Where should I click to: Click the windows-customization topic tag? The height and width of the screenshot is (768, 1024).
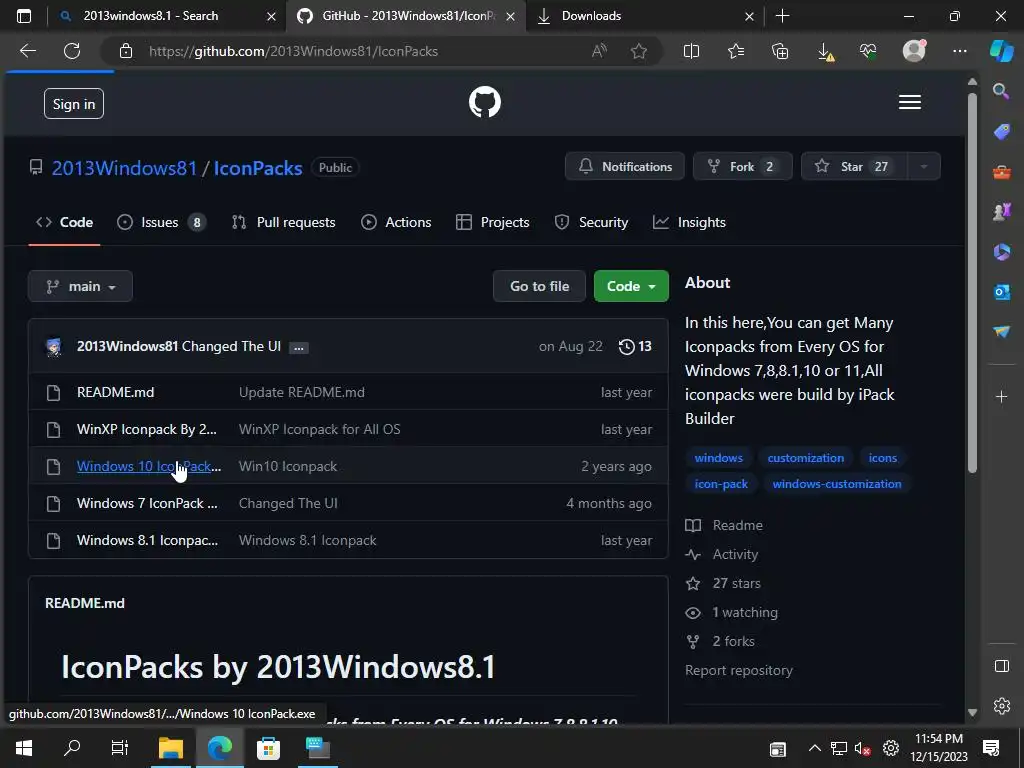[837, 484]
